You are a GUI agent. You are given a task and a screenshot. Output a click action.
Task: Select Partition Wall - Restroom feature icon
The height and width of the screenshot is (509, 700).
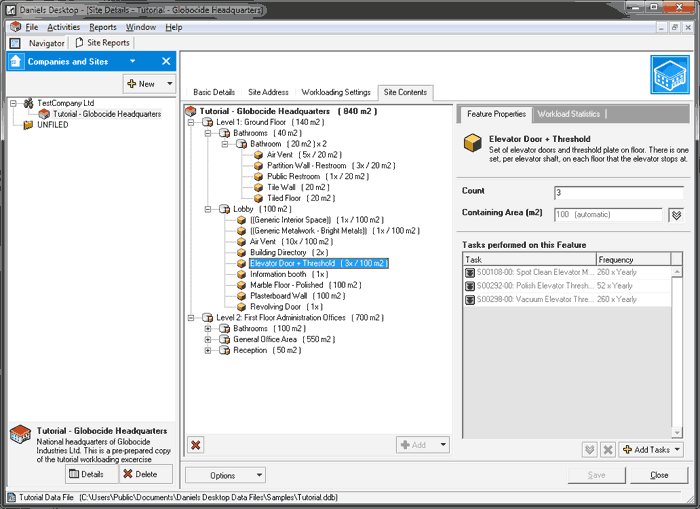coord(258,166)
